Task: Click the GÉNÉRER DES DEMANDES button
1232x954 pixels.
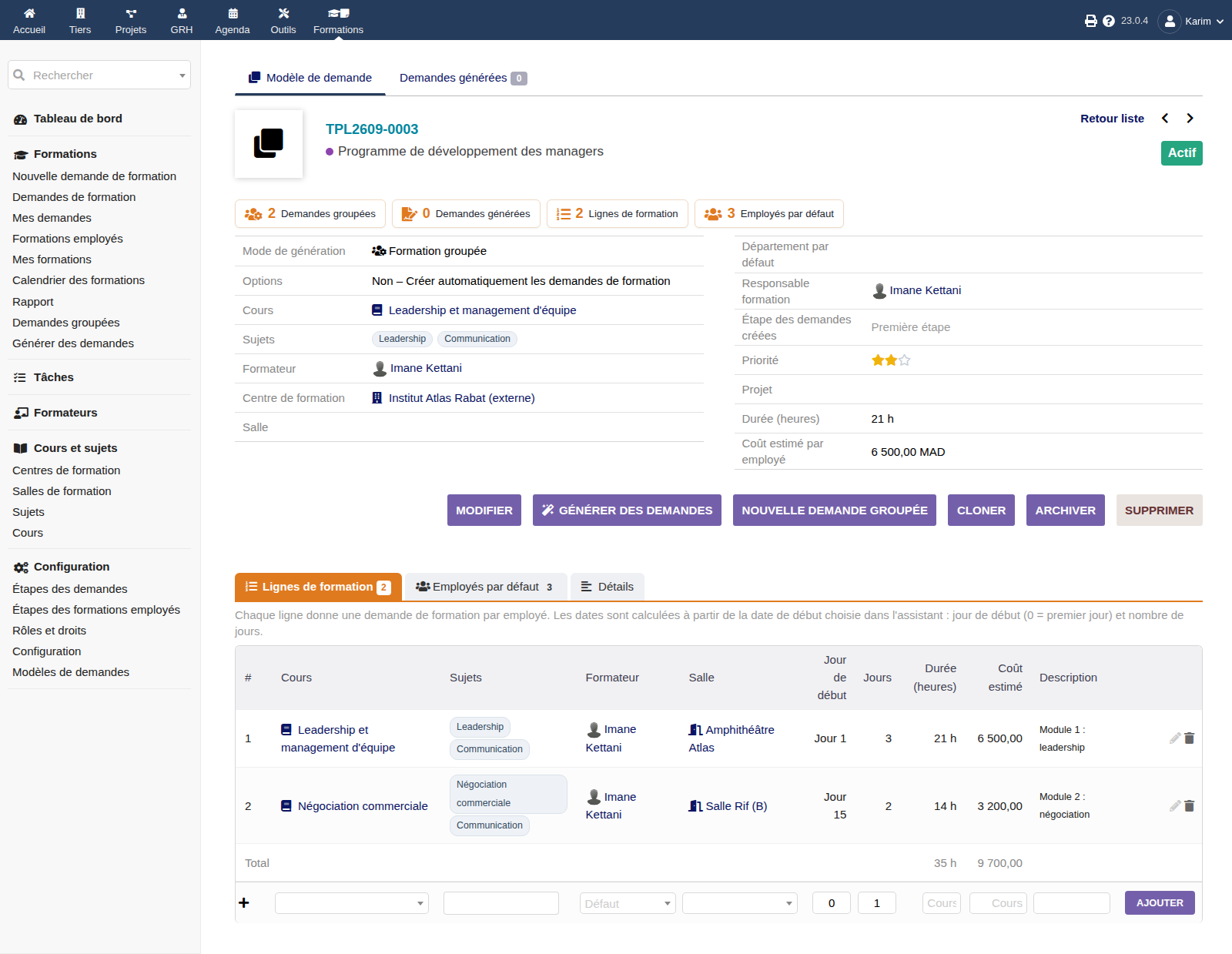Action: click(627, 510)
